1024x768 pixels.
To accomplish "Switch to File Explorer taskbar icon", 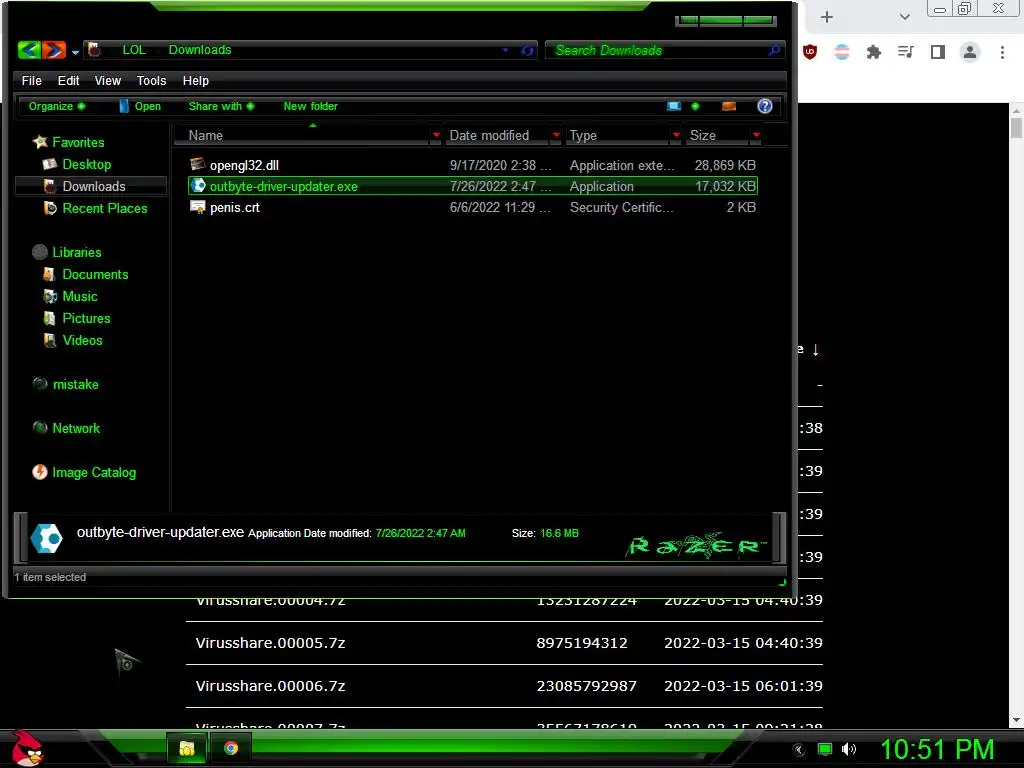I will [x=187, y=748].
